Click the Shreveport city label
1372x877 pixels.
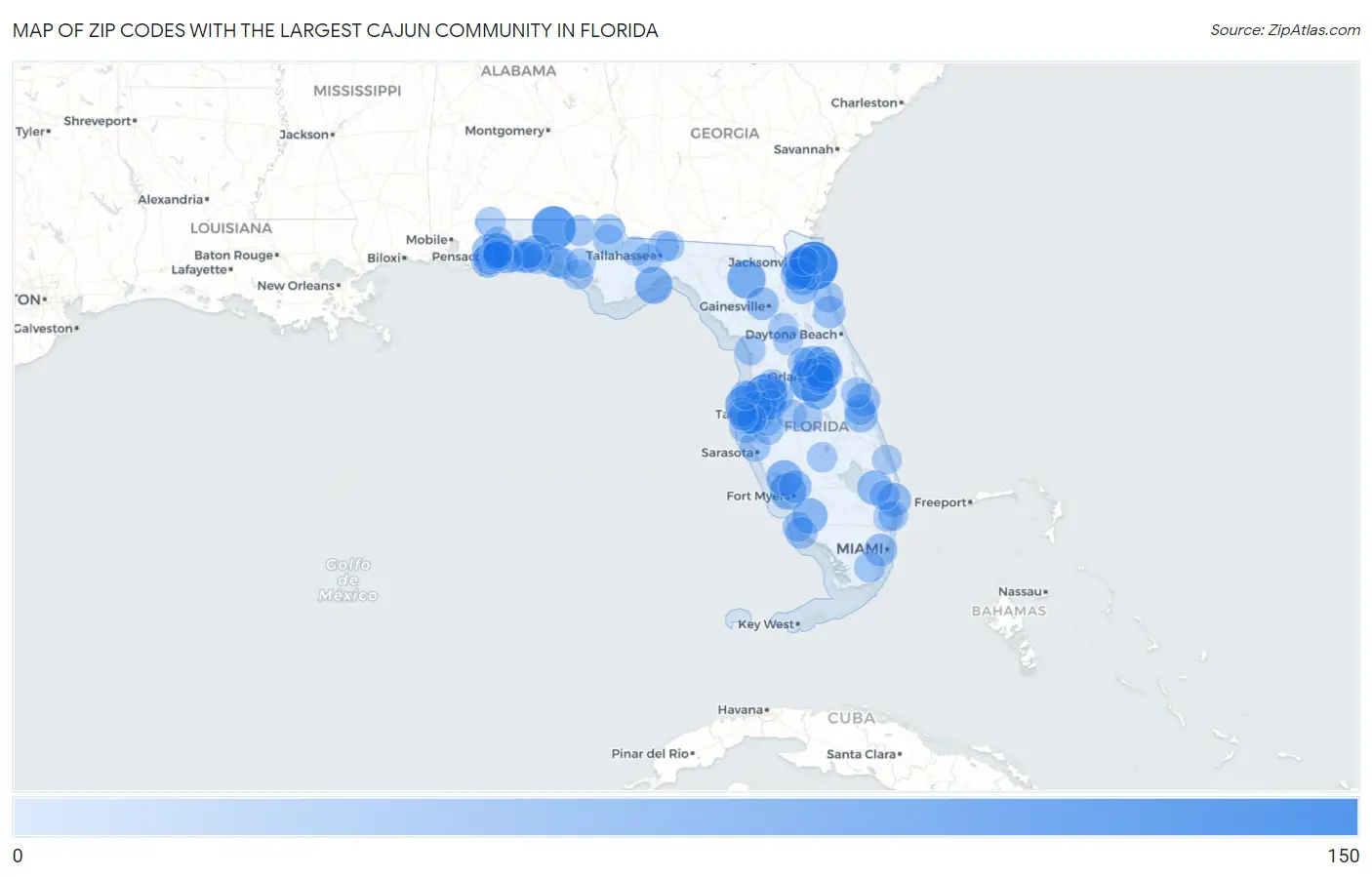98,121
